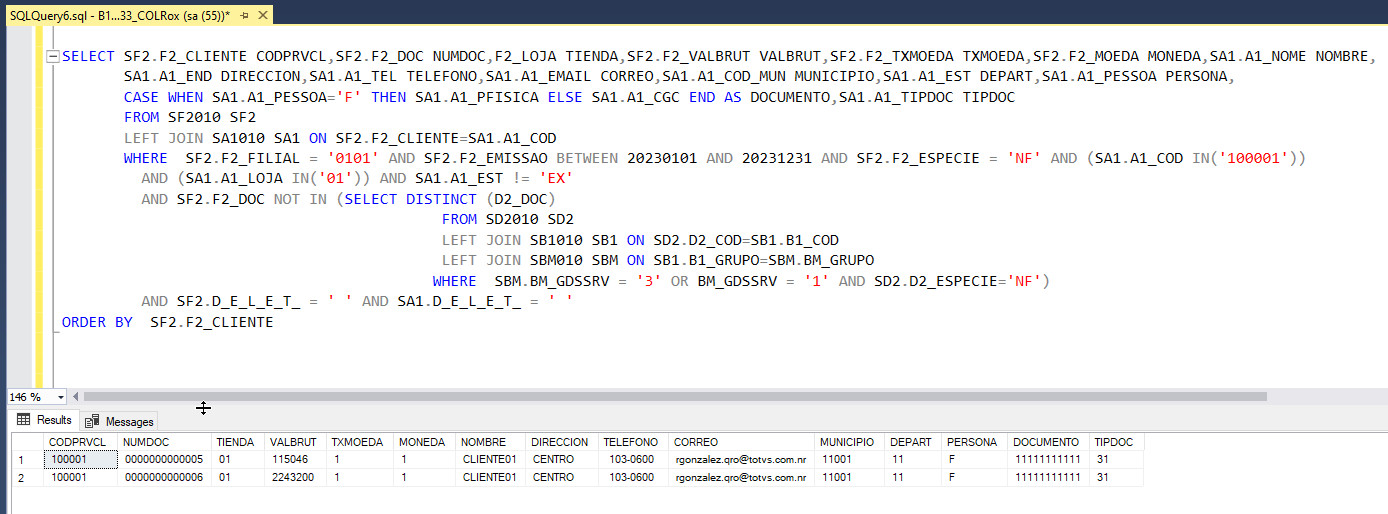Click PERSONA value F in row 1
Image resolution: width=1388 pixels, height=514 pixels.
975,460
